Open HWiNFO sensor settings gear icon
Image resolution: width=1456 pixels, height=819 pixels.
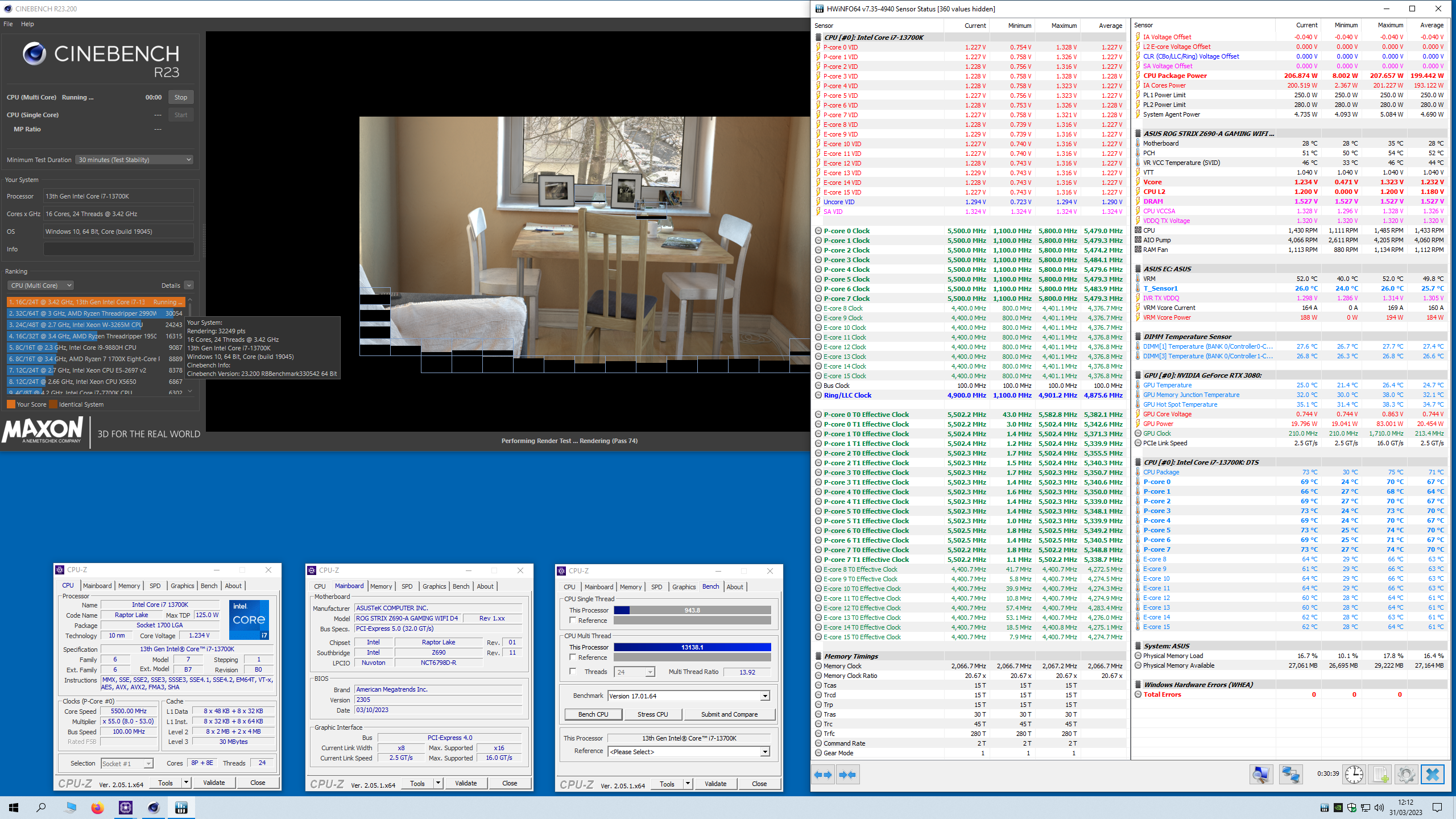(1407, 775)
